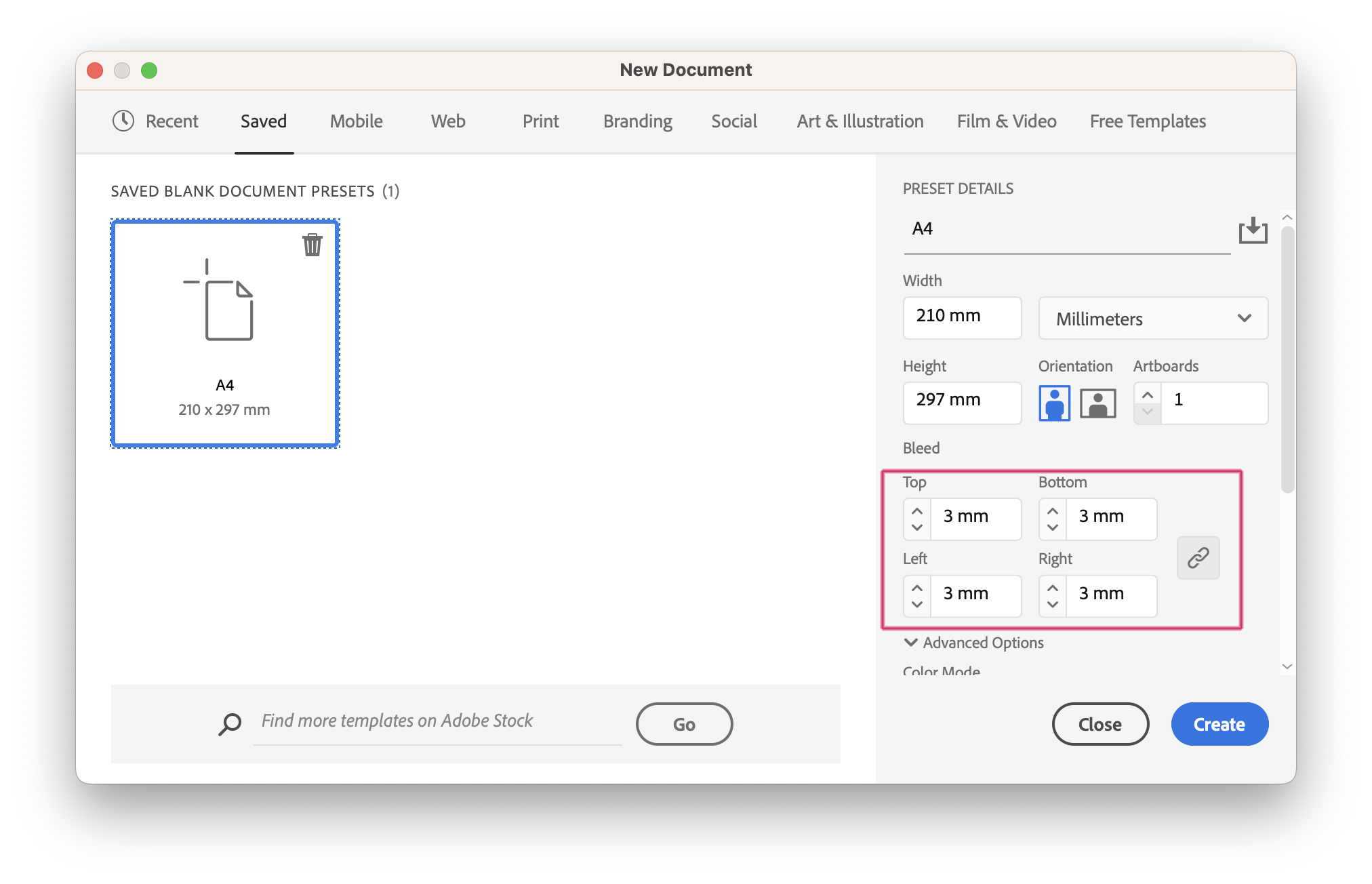
Task: Click the save preset download icon
Action: point(1253,230)
